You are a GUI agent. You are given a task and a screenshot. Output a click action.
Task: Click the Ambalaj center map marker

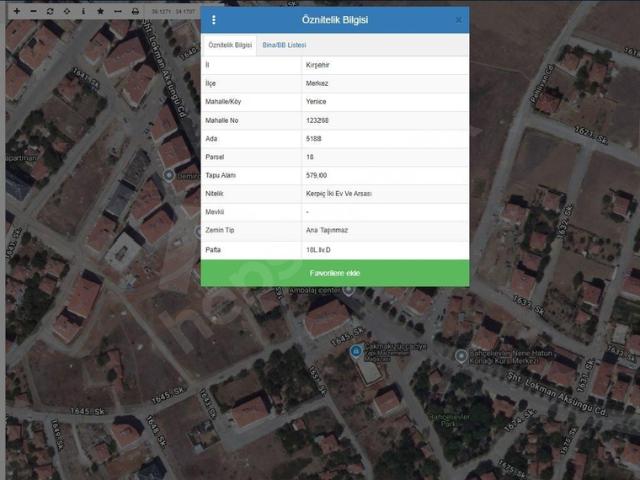(x=348, y=291)
